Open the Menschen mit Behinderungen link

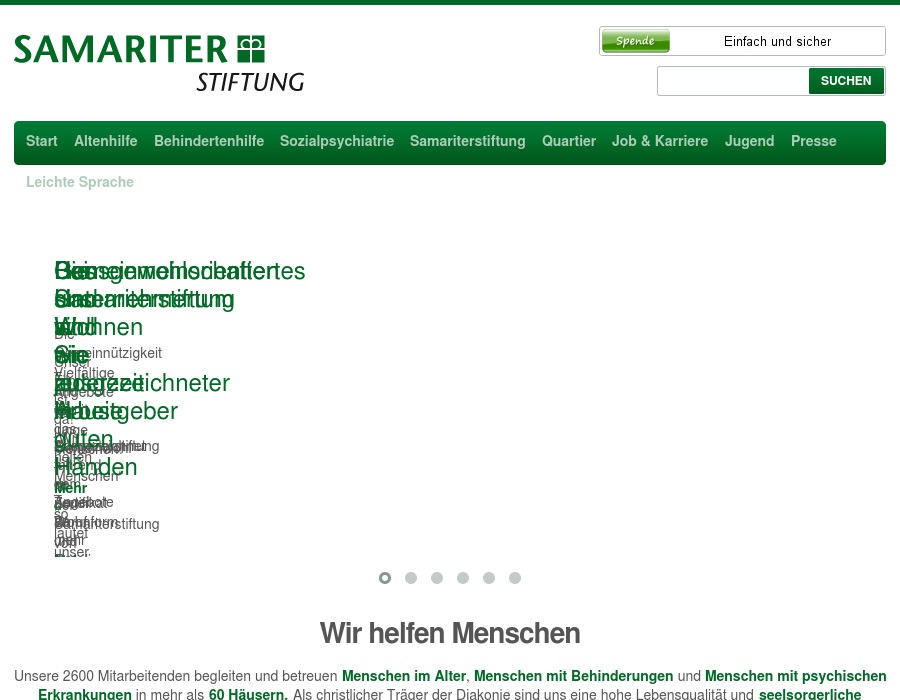(x=573, y=676)
